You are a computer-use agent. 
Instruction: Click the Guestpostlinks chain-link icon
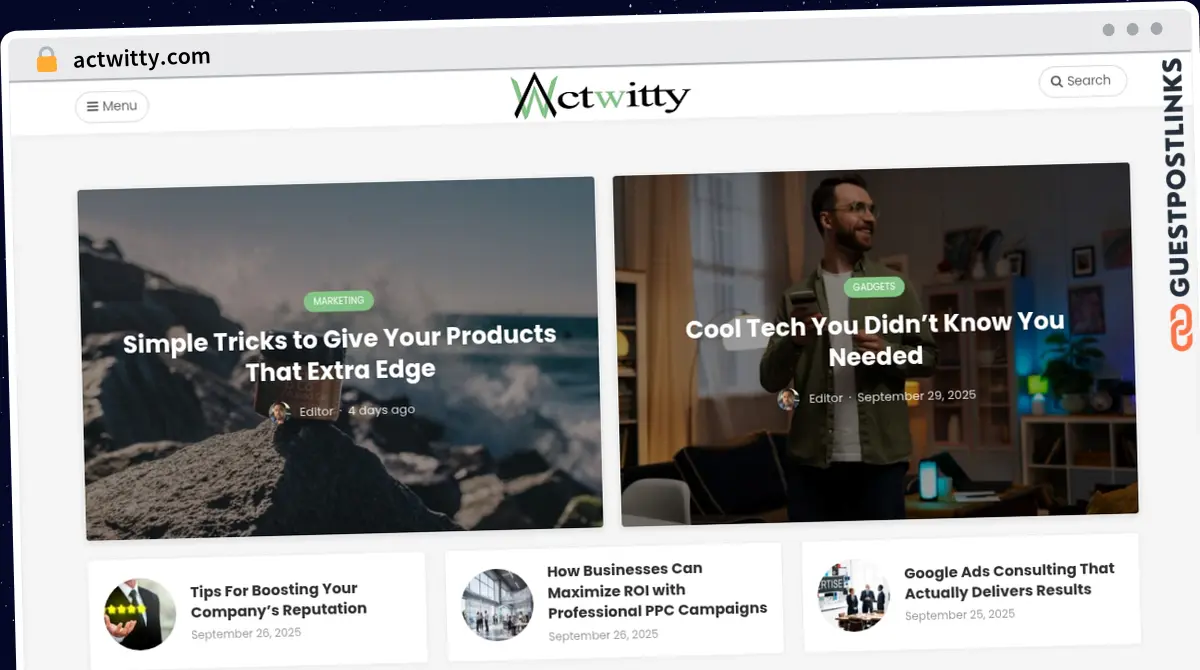(1182, 330)
